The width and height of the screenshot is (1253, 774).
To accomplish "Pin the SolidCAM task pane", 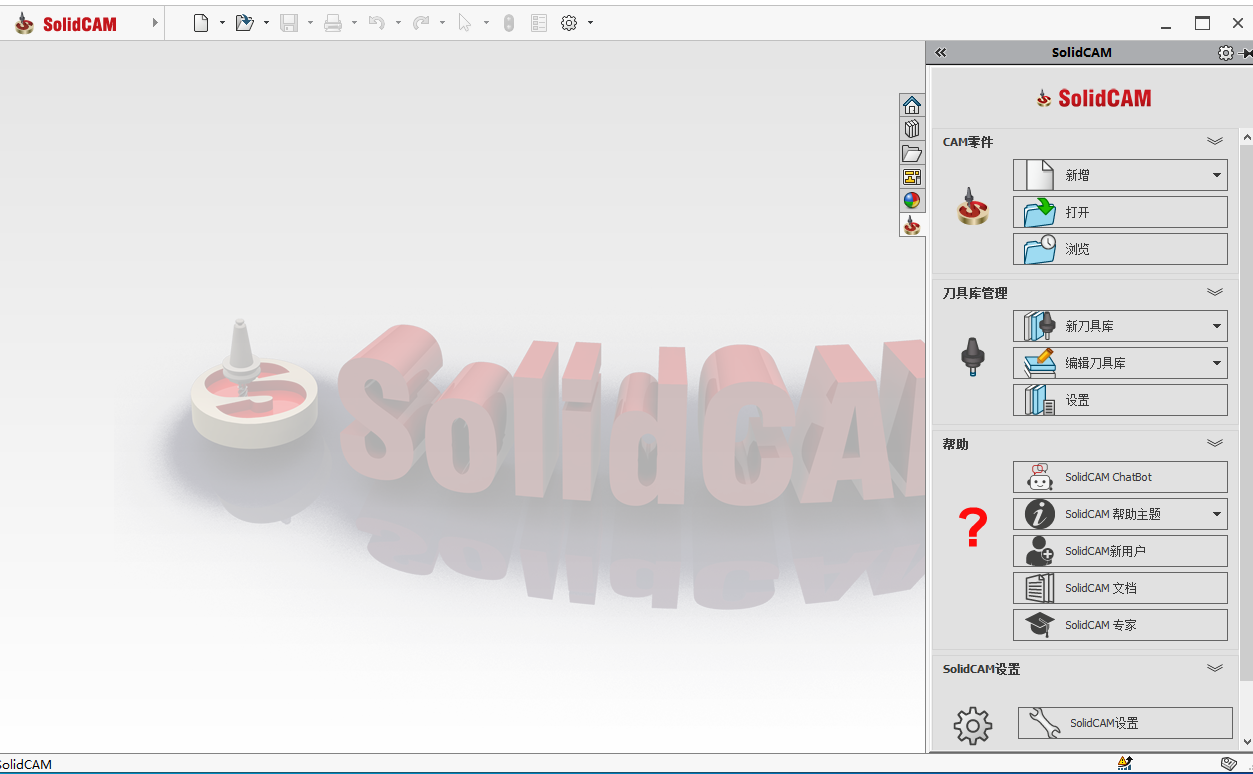I will (x=1246, y=53).
